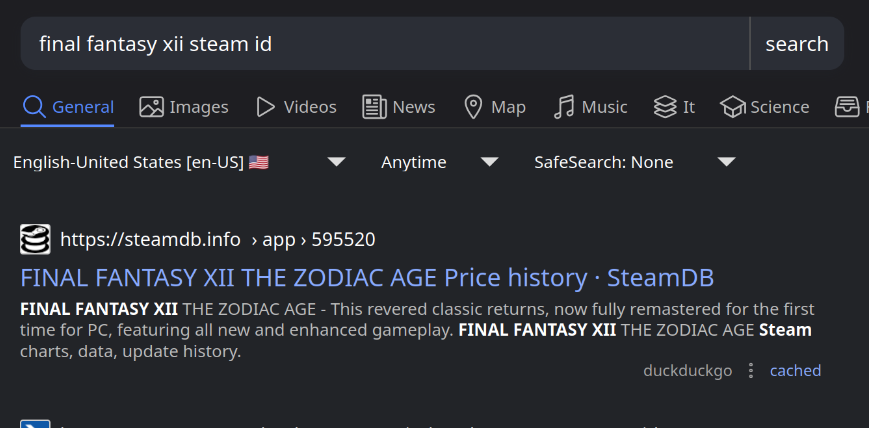Click the picture icon for Images

pyautogui.click(x=151, y=107)
